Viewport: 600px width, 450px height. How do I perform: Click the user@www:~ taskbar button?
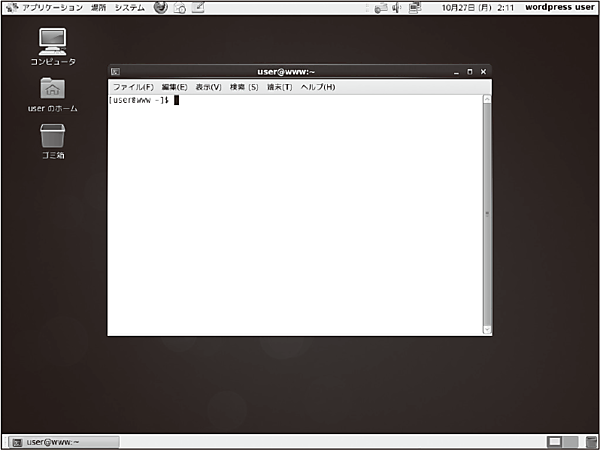[x=64, y=442]
